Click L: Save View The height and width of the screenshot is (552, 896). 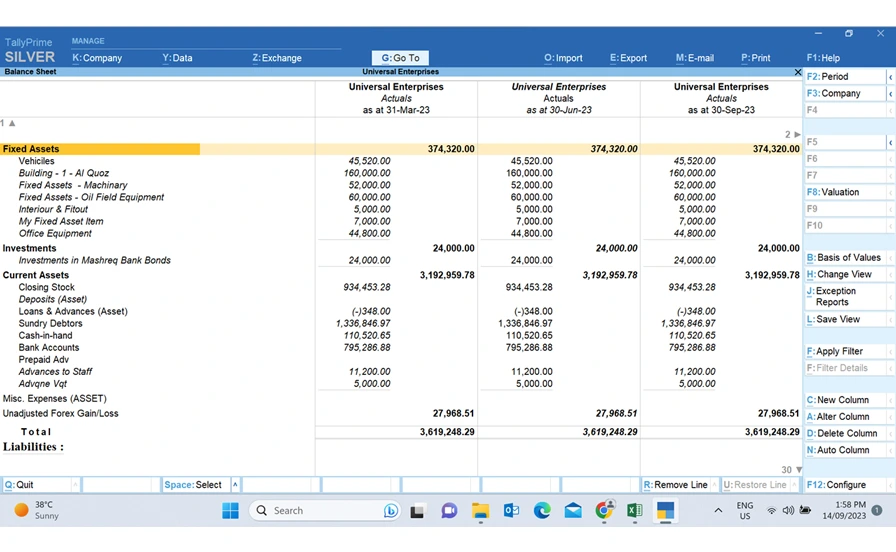click(845, 319)
